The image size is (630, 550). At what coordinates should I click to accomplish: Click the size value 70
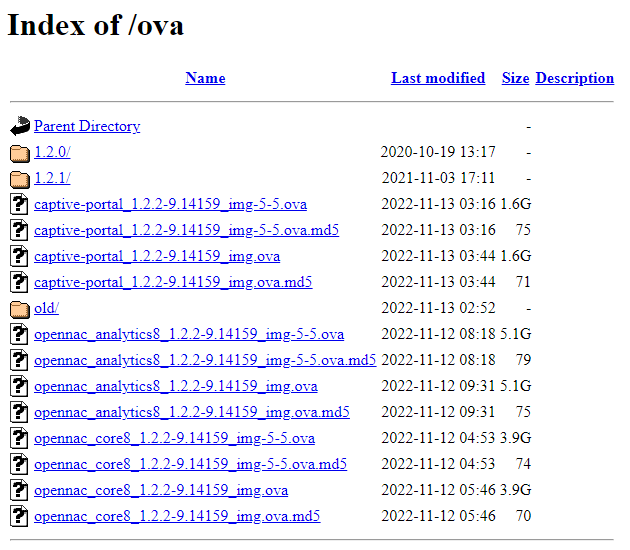523,516
